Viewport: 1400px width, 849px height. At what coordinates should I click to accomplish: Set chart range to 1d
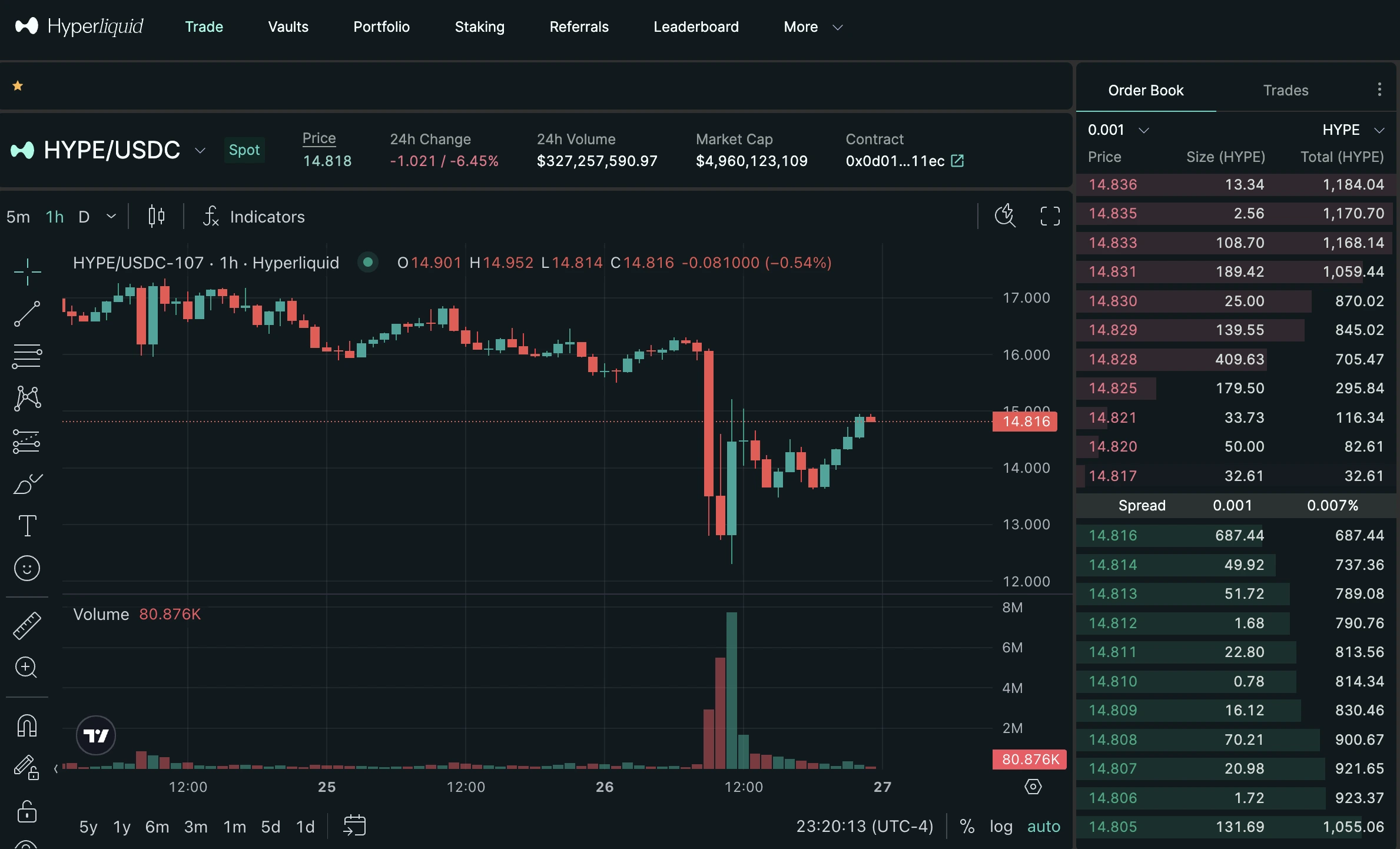coord(305,826)
